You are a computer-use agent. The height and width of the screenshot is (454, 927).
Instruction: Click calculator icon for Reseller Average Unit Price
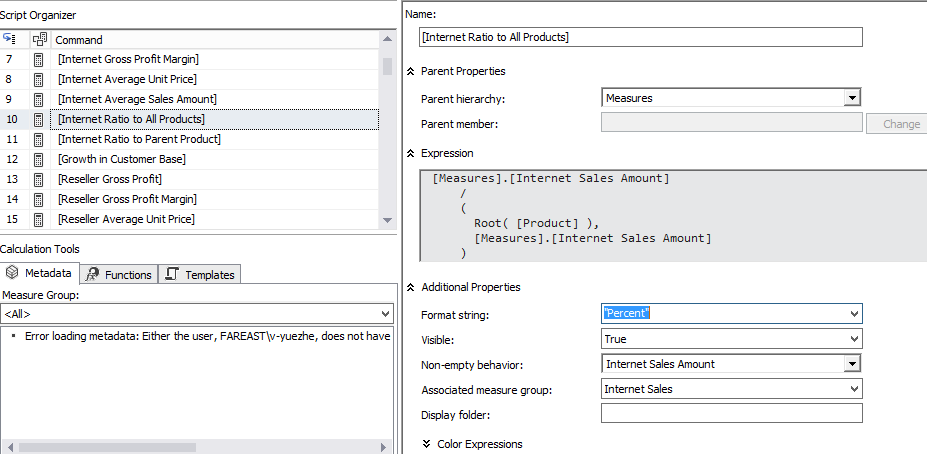pos(38,219)
